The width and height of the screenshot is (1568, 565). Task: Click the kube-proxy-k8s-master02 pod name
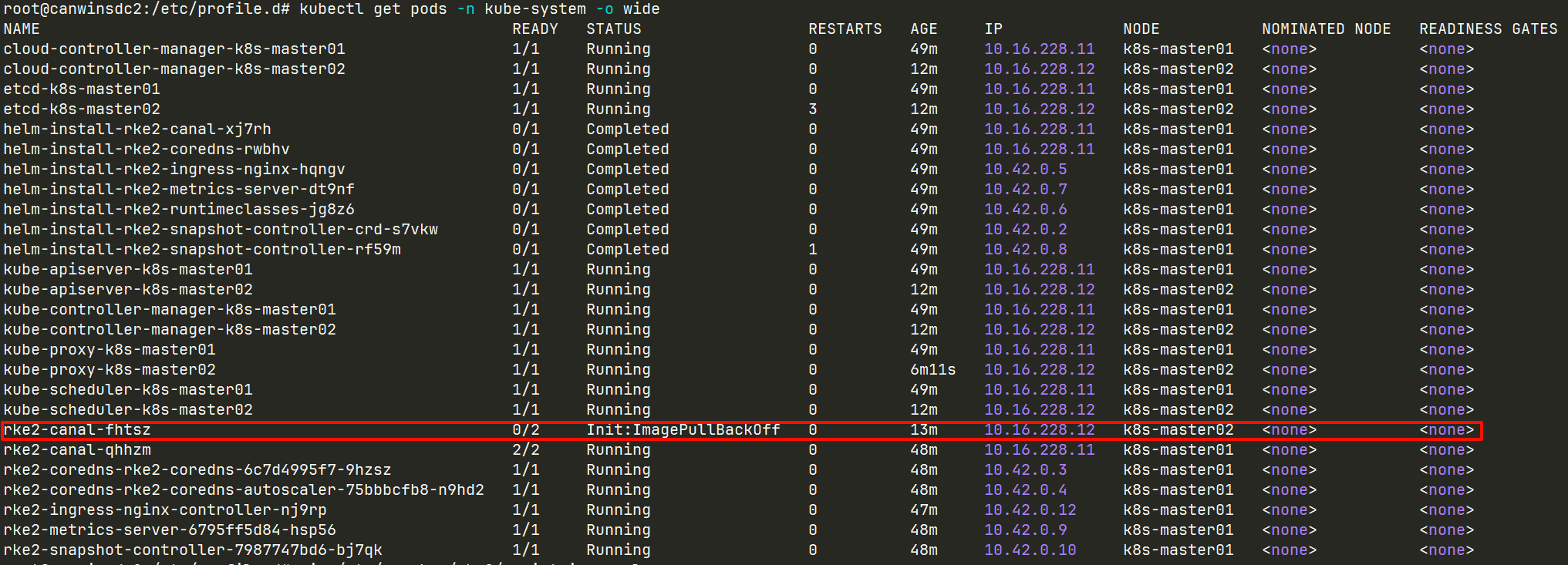click(x=110, y=370)
